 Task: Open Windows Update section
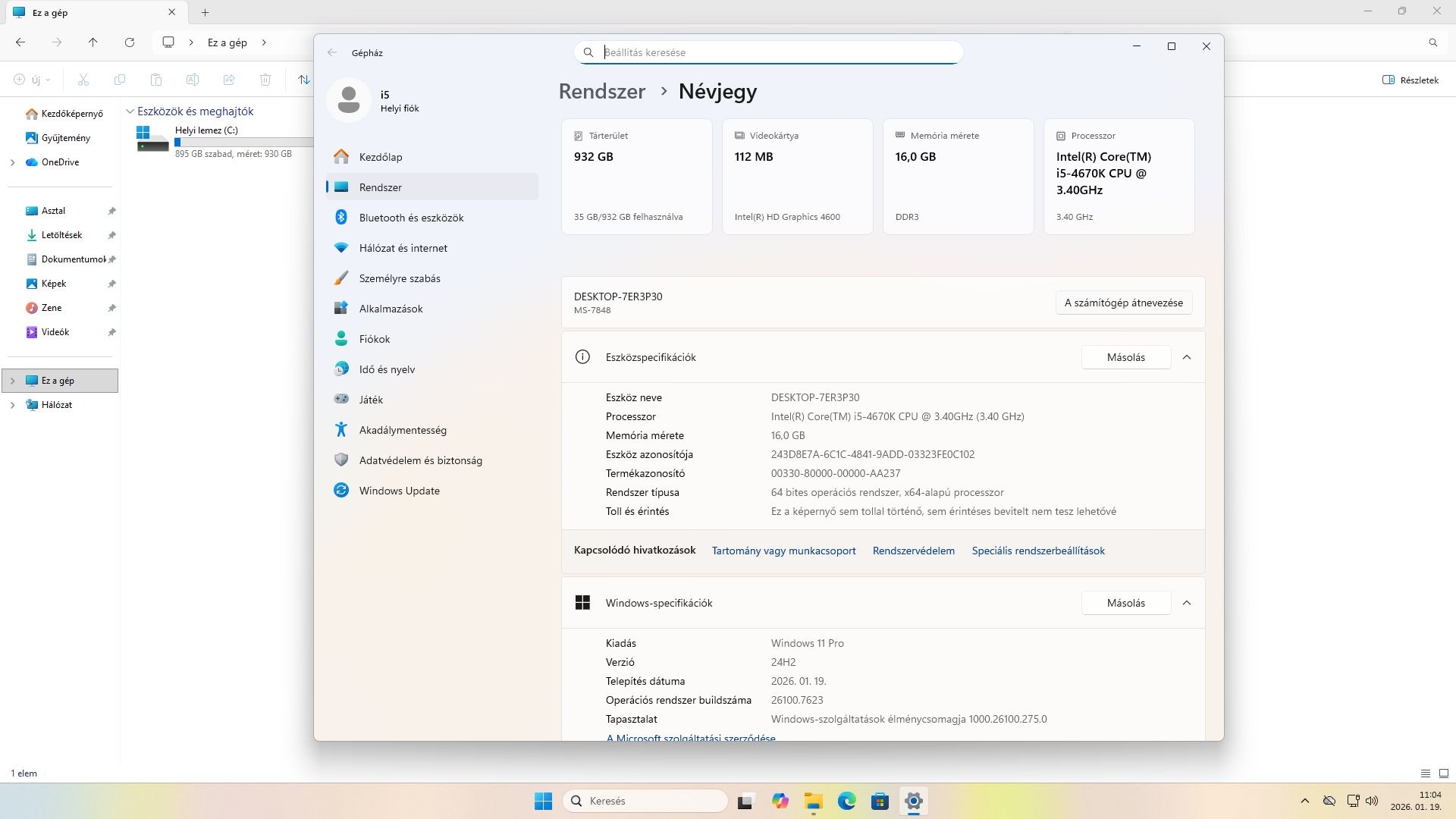click(399, 491)
